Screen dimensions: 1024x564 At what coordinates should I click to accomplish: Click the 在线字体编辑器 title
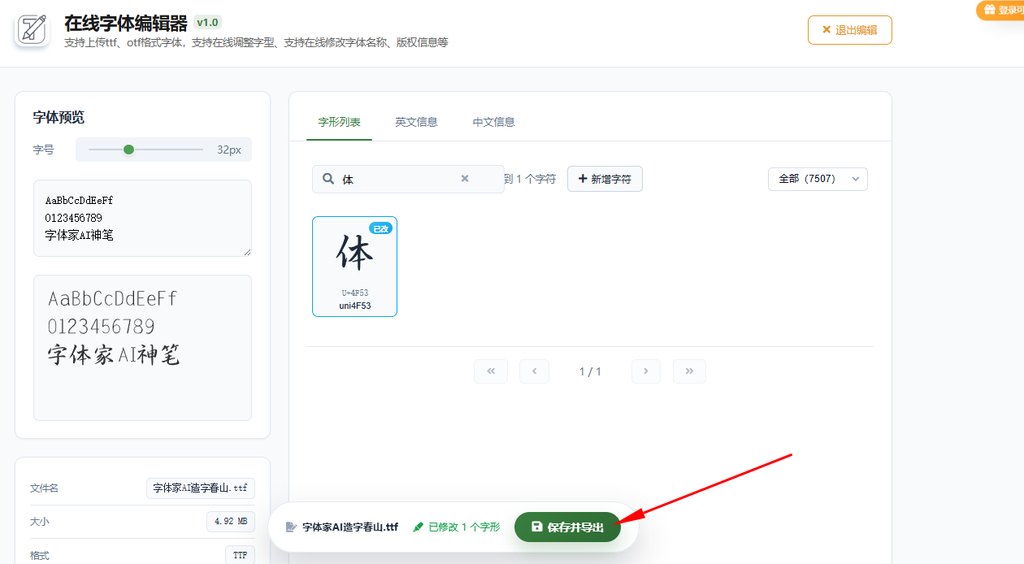click(126, 23)
